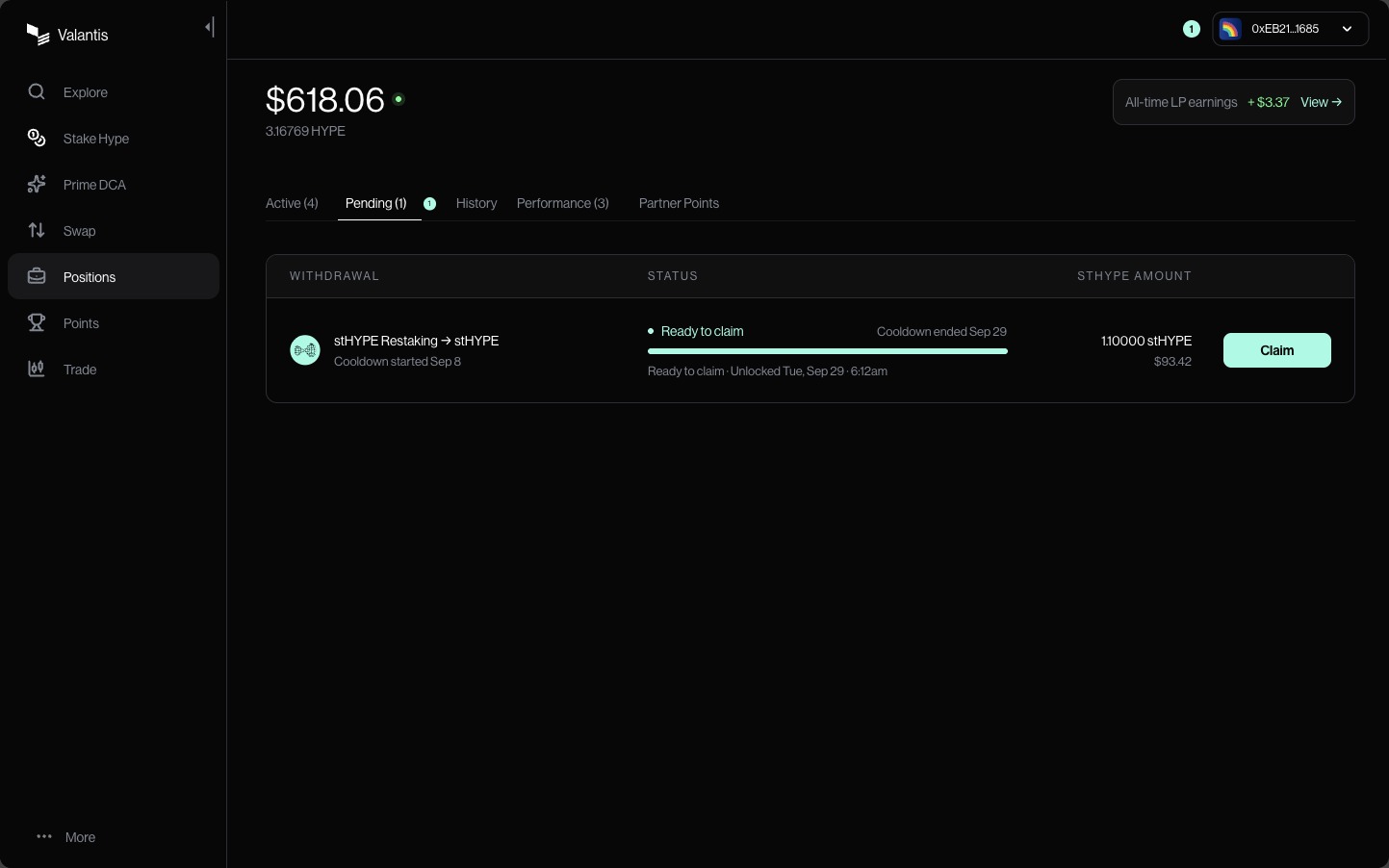Navigate to Prime DCA
Viewport: 1389px width, 868px height.
[94, 185]
